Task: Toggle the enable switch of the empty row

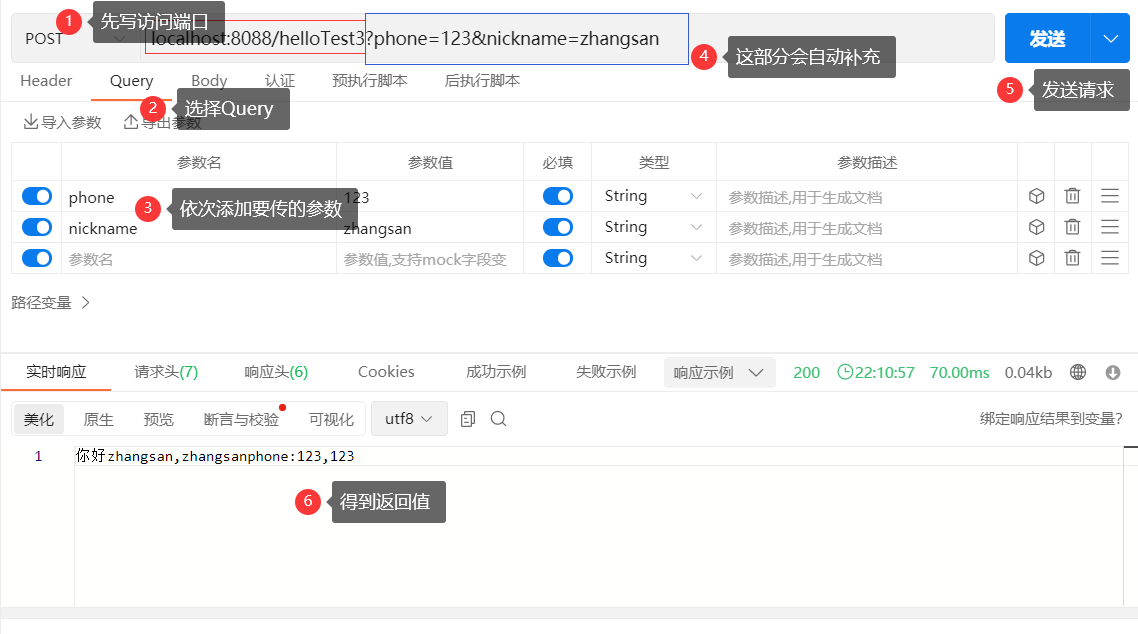Action: coord(37,258)
